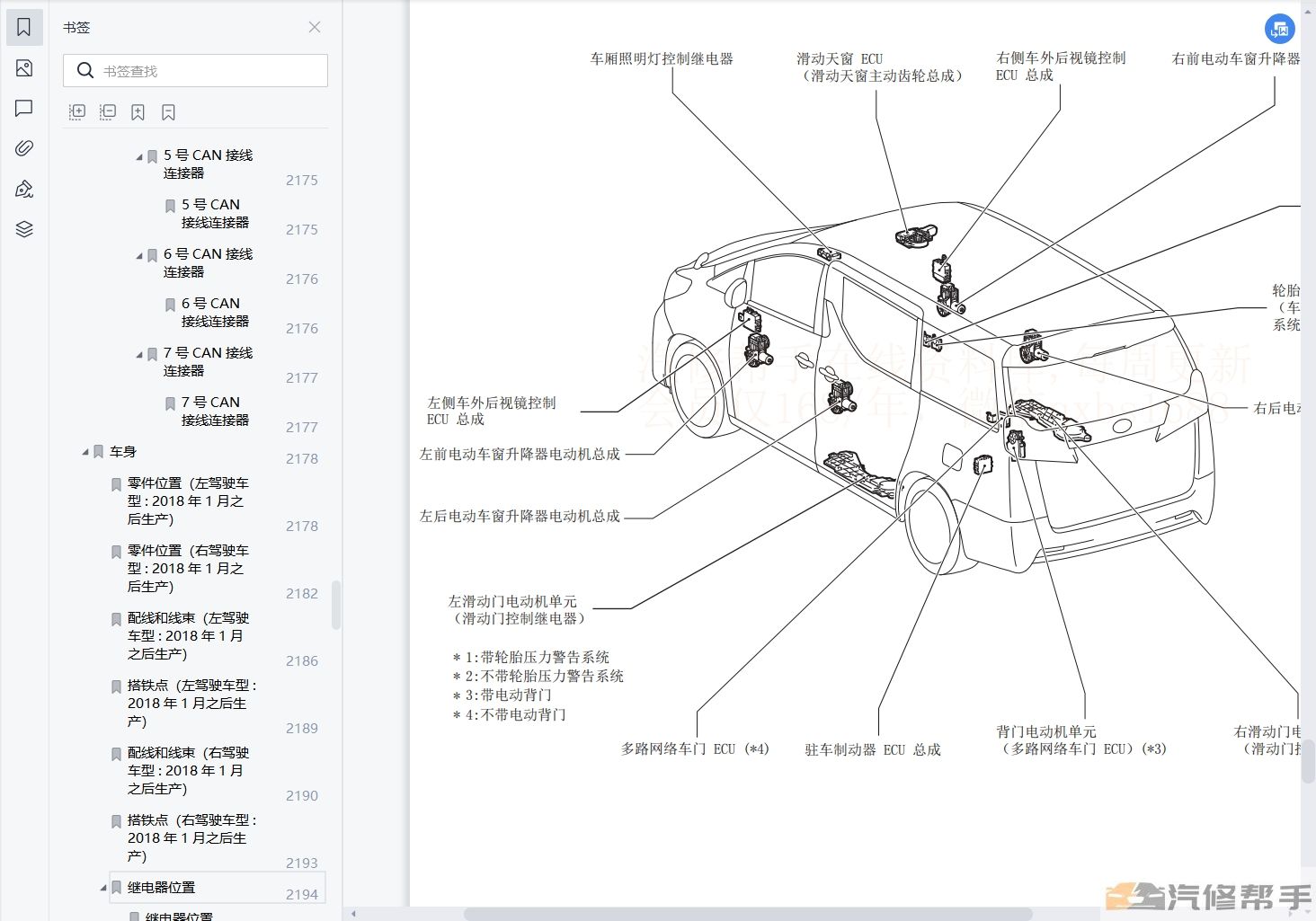1316x921 pixels.
Task: Go to bookmark 搭铁点 (右驾驶车型) page 2193
Action: coord(191,837)
